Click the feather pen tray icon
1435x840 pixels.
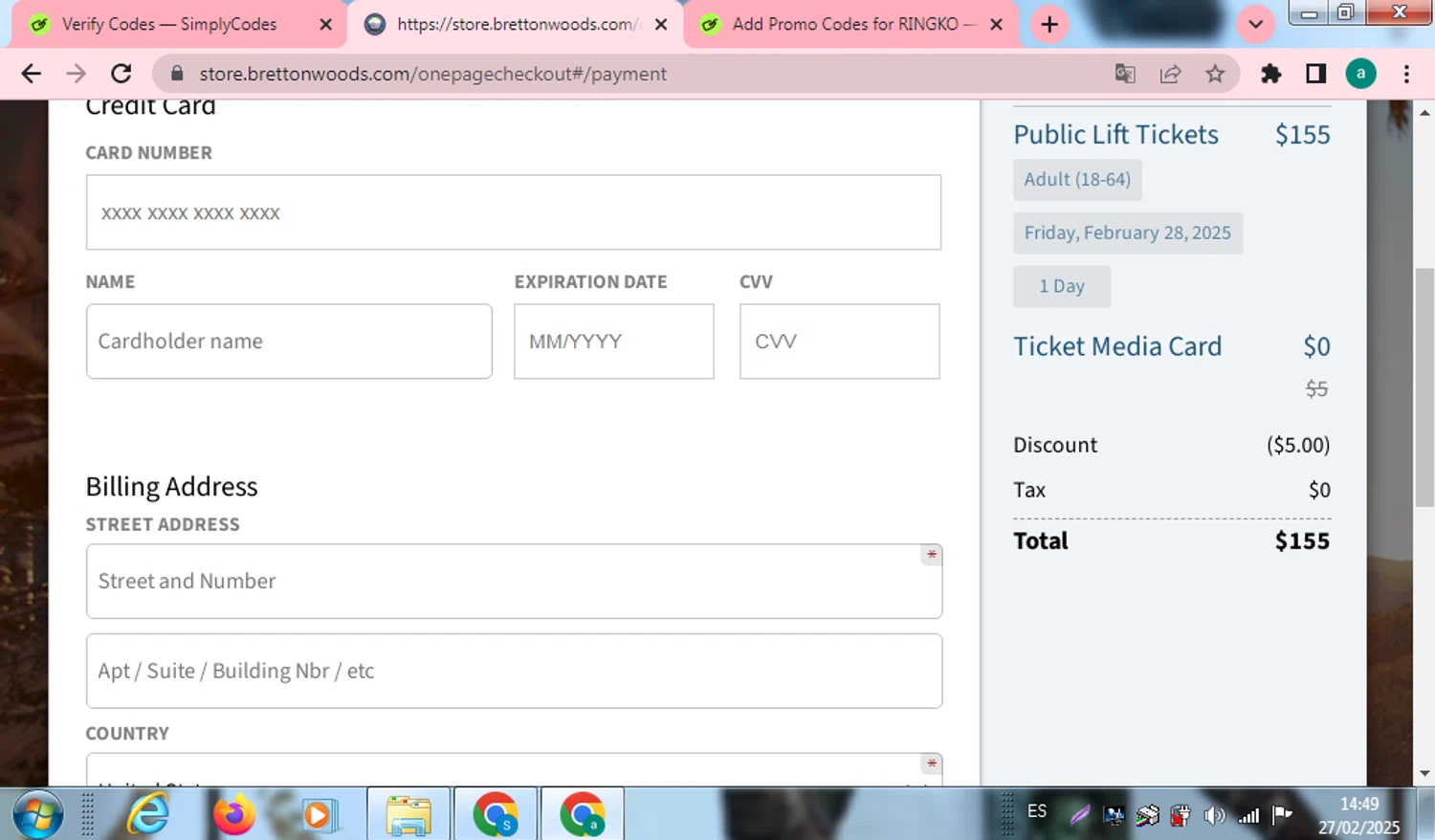[1081, 816]
